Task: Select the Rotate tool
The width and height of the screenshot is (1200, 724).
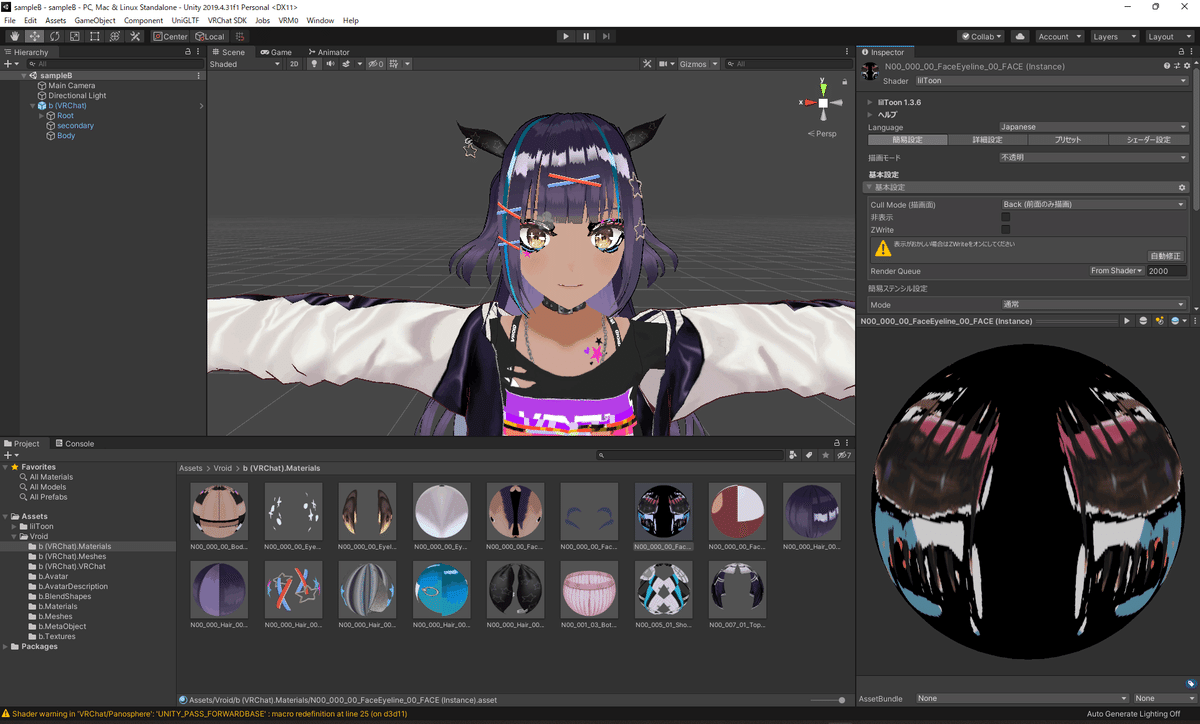Action: pos(55,36)
